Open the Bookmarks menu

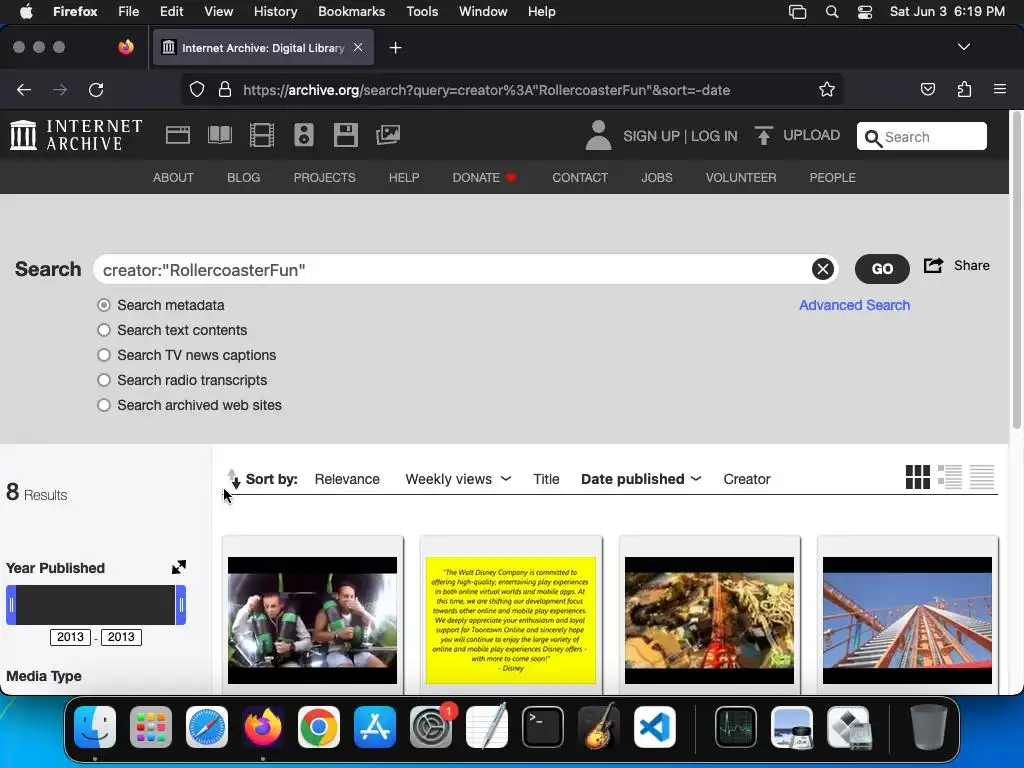click(351, 12)
